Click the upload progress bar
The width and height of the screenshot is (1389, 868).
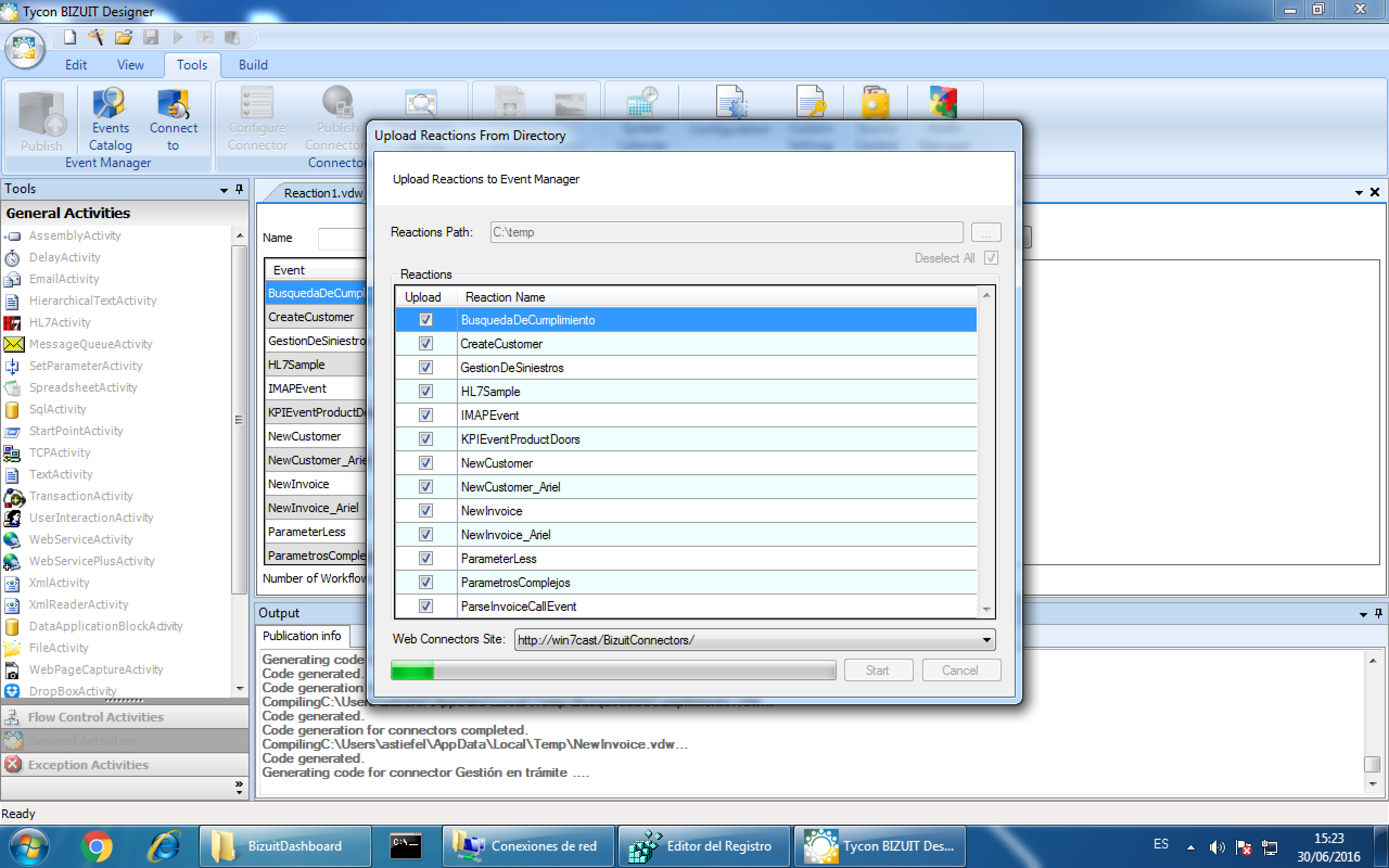pos(613,670)
